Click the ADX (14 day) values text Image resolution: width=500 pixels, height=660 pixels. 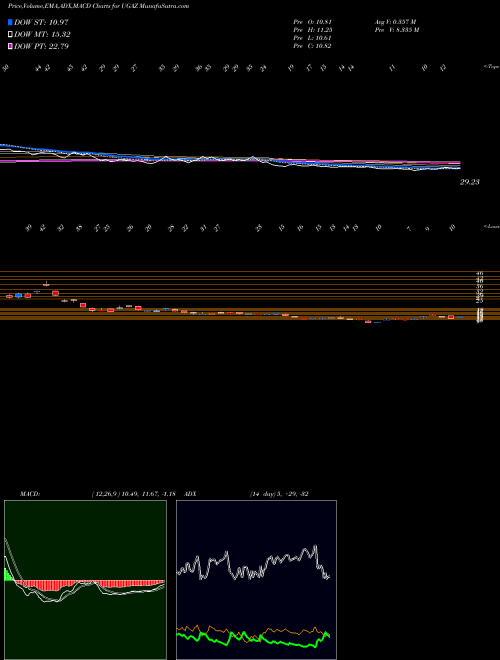279,494
